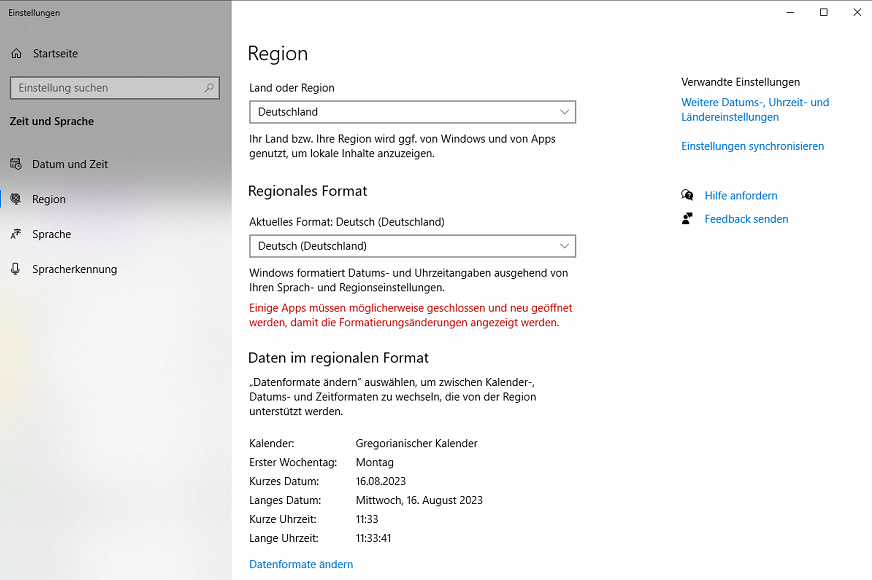Click the Feedback senden text link
The width and height of the screenshot is (872, 580).
(x=746, y=219)
